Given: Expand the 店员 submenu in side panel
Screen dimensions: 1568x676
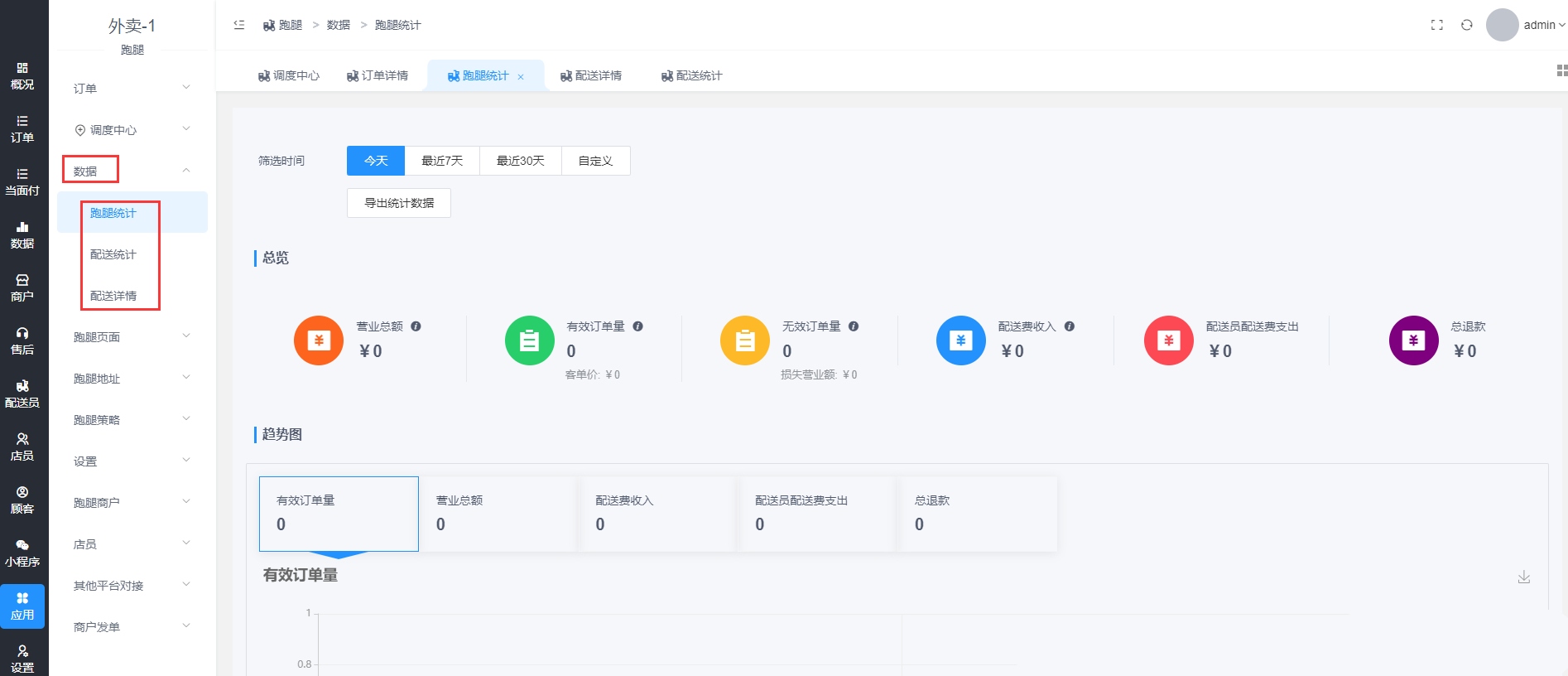Looking at the screenshot, I should click(x=132, y=543).
